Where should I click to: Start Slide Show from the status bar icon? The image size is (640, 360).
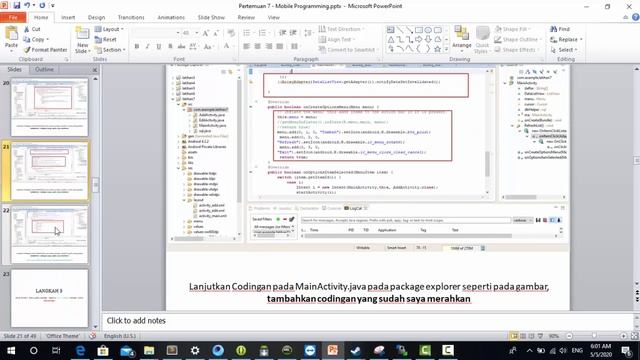click(x=540, y=336)
